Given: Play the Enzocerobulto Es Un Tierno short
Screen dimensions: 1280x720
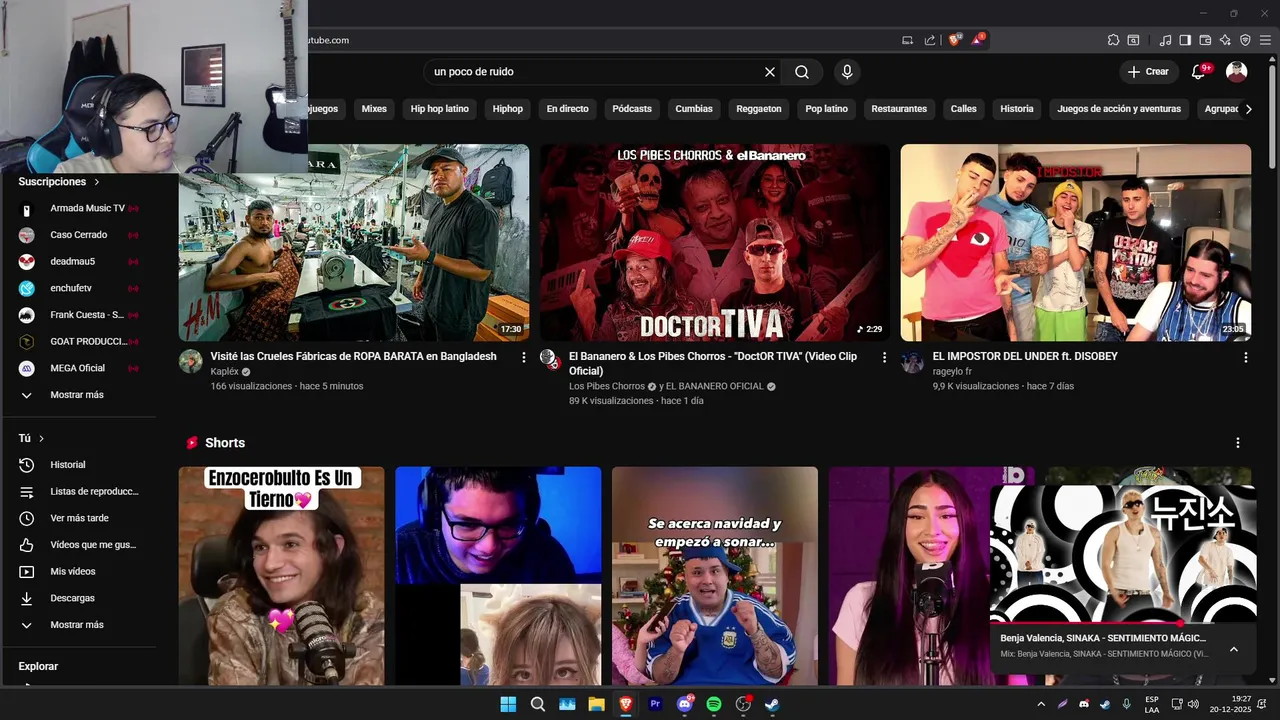Looking at the screenshot, I should tap(281, 576).
